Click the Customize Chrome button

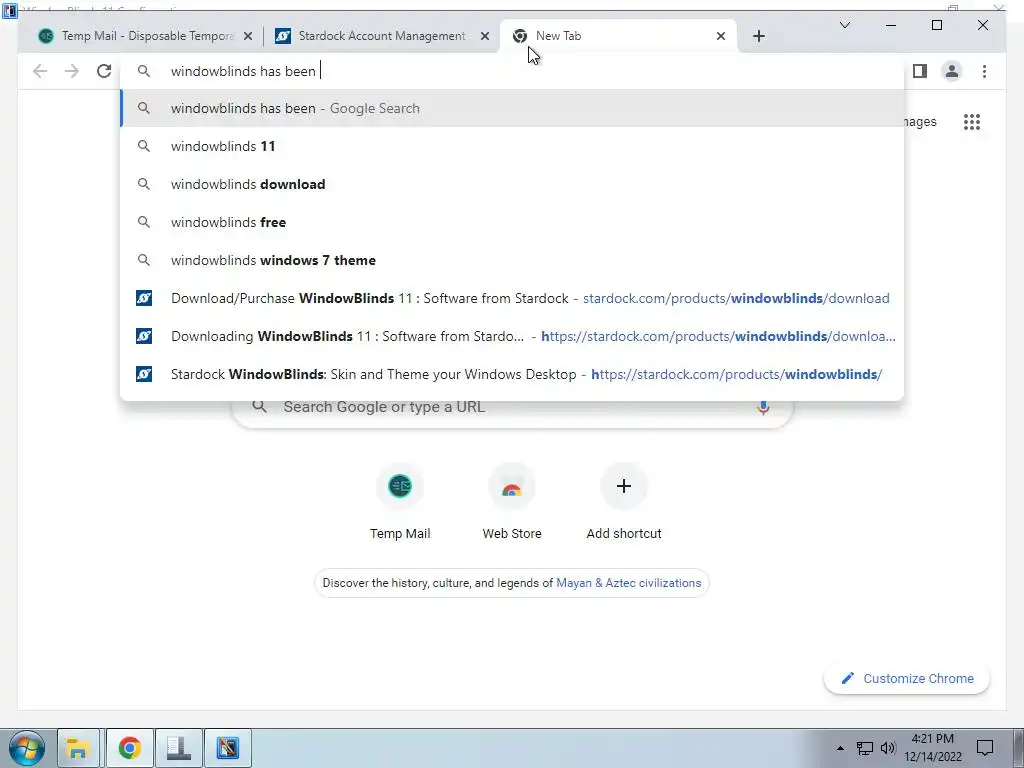tap(906, 679)
